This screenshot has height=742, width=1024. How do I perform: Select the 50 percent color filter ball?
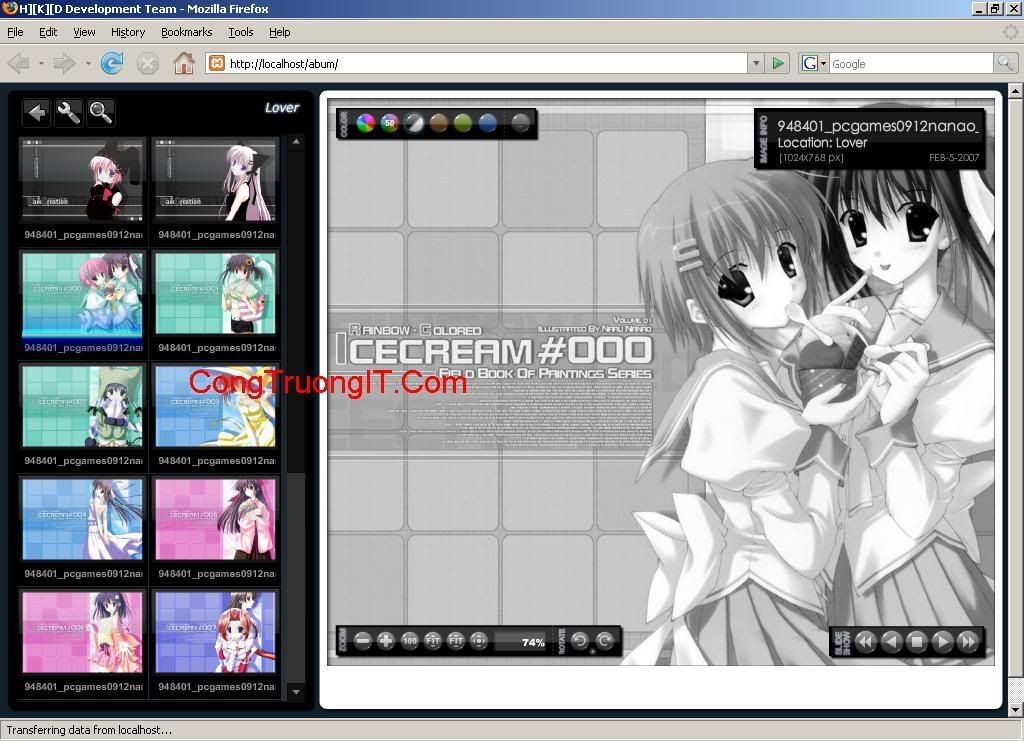389,123
